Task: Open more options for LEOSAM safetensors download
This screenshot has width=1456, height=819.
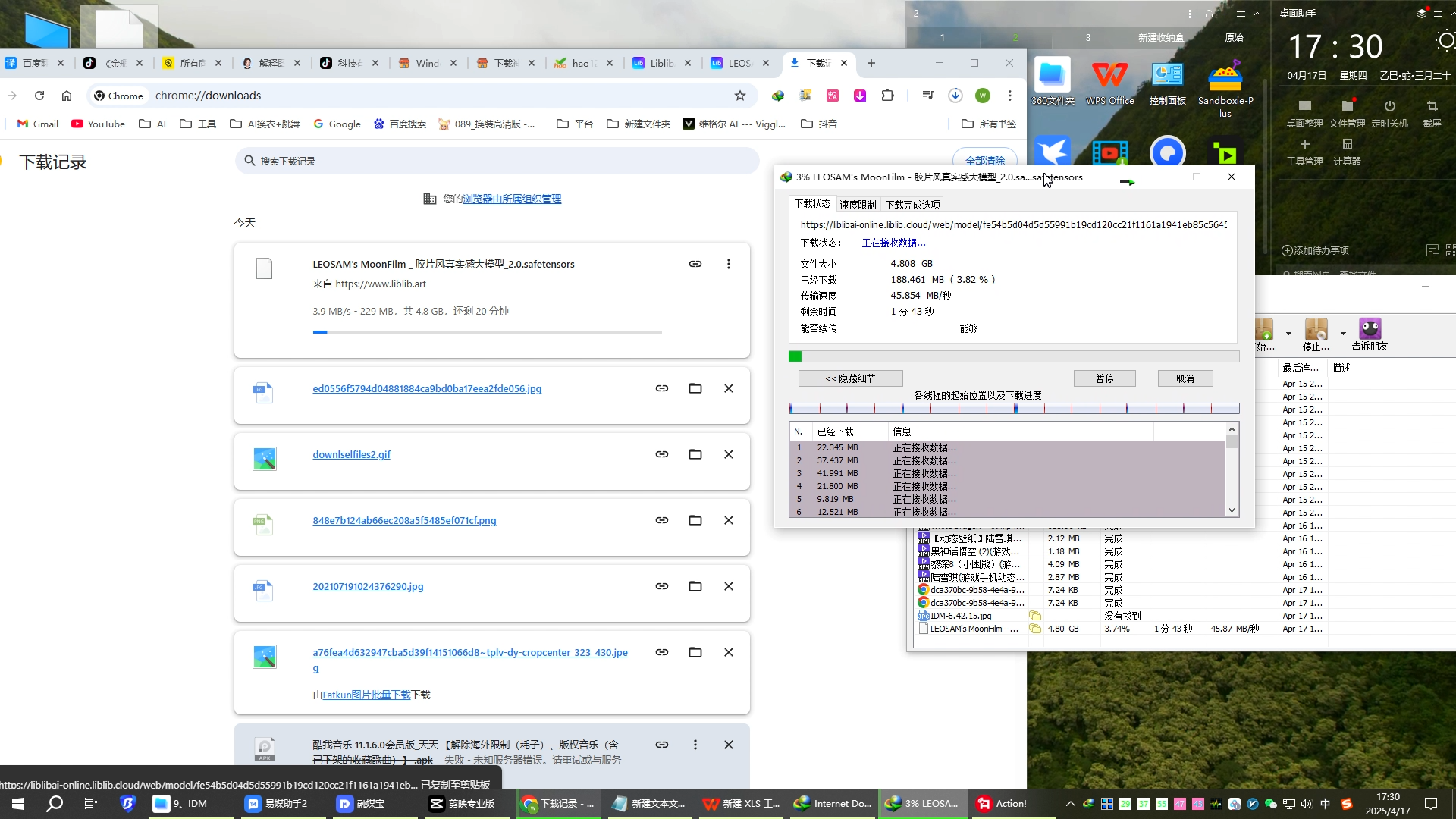Action: (x=729, y=264)
